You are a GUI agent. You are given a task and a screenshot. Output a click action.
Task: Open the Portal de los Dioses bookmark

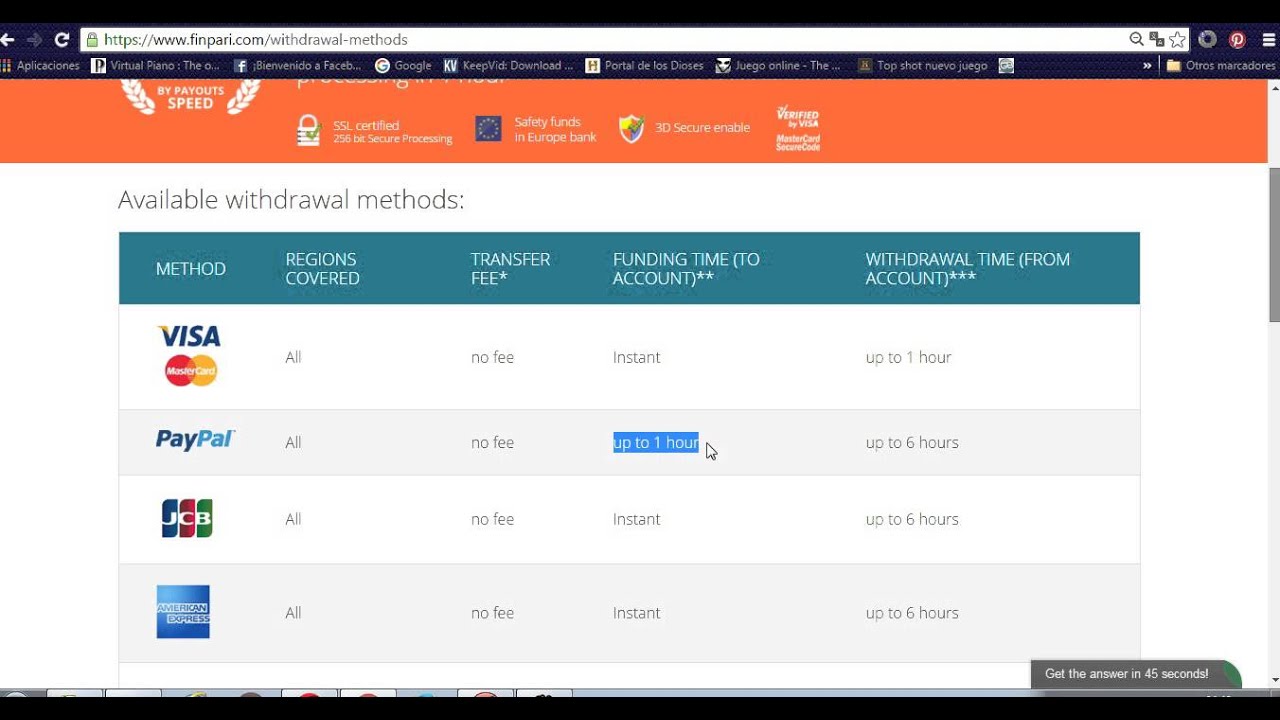645,66
